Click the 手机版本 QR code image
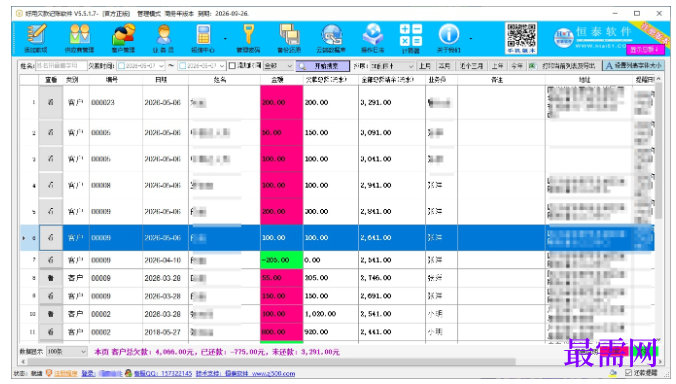This screenshot has width=676, height=384. click(x=522, y=38)
